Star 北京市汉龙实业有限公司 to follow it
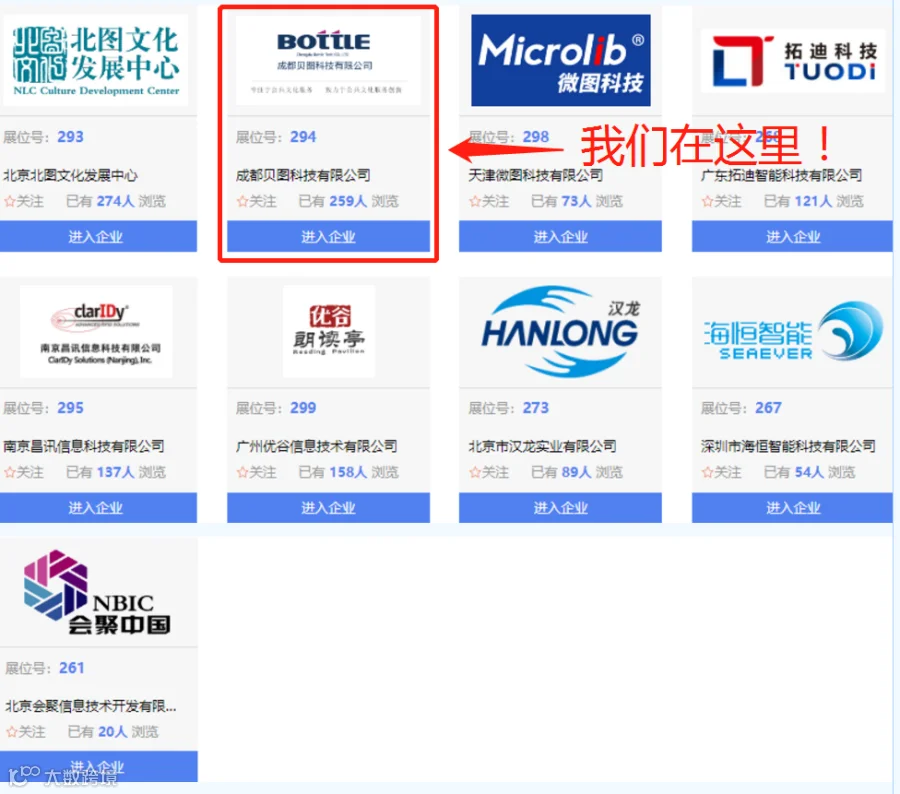 click(474, 472)
